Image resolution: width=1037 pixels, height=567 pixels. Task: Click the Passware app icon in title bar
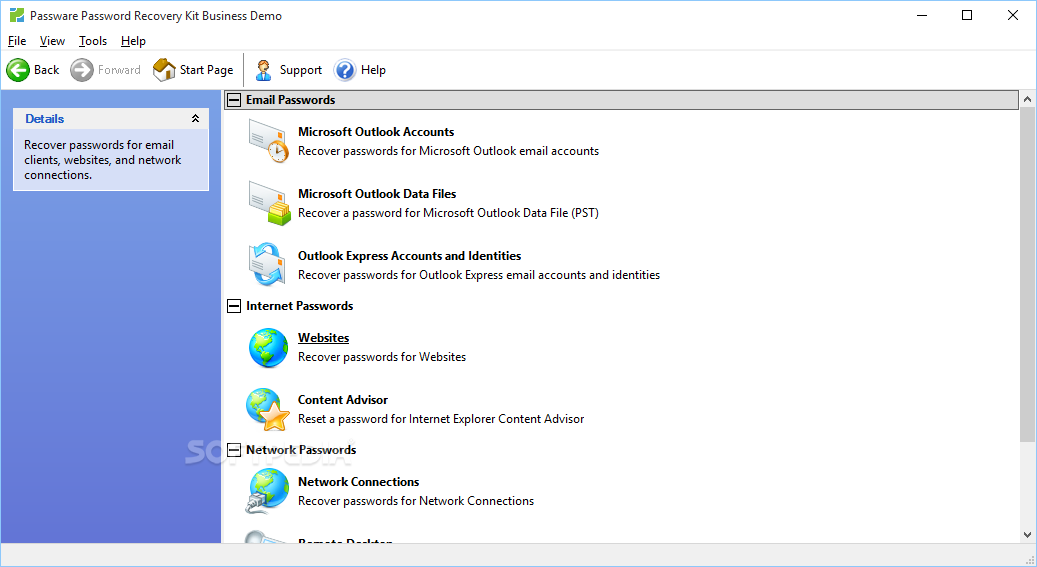(17, 15)
